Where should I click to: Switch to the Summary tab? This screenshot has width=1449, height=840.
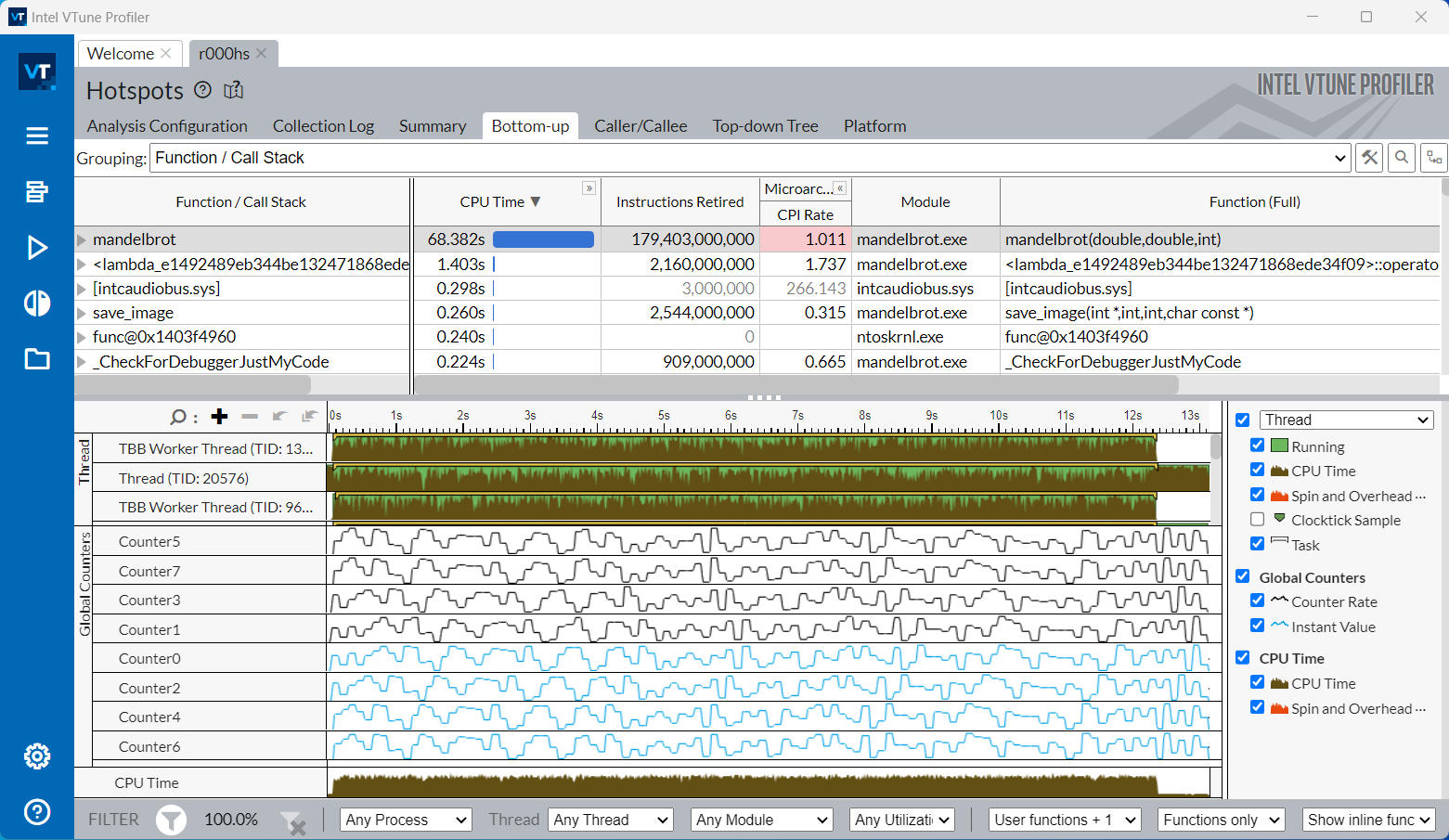[x=433, y=126]
